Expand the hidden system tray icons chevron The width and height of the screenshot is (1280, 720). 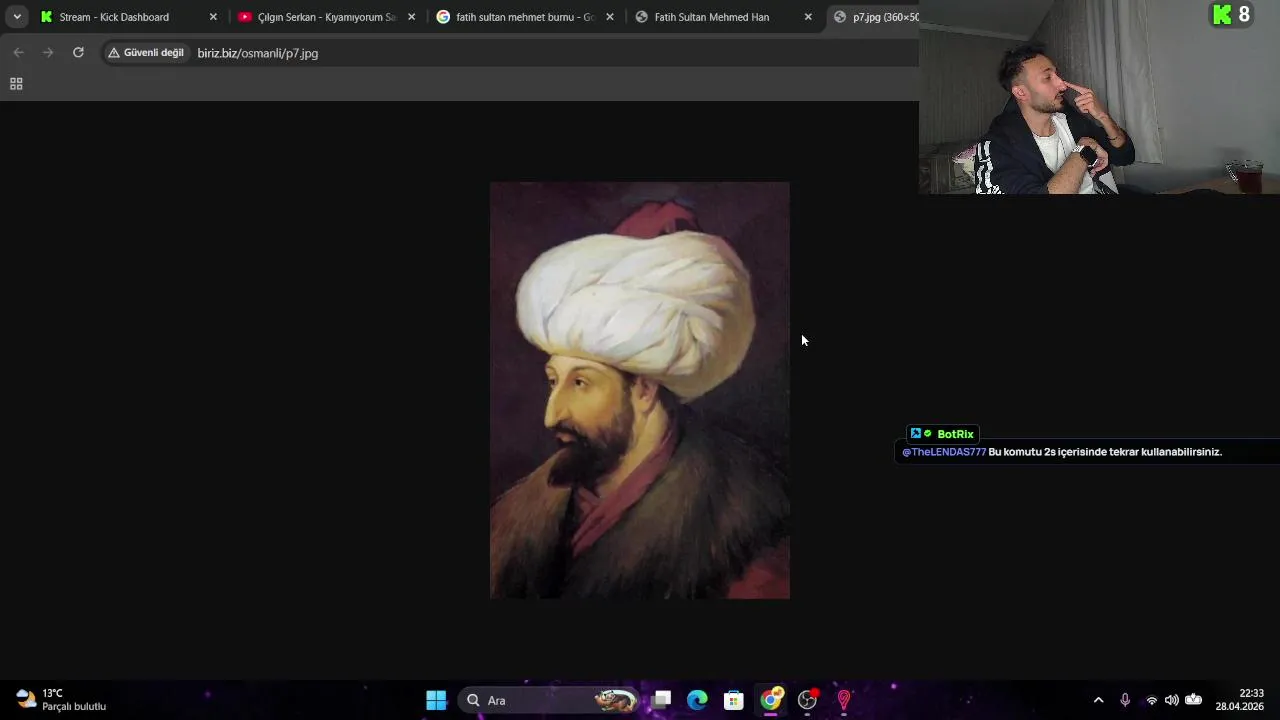[1098, 700]
